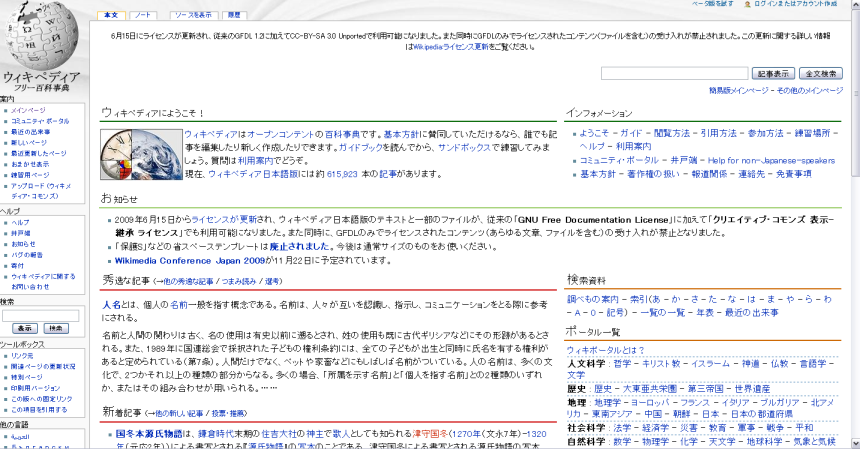
Task: Open コミュニティ・ポータル in the sidebar
Action: click(40, 121)
